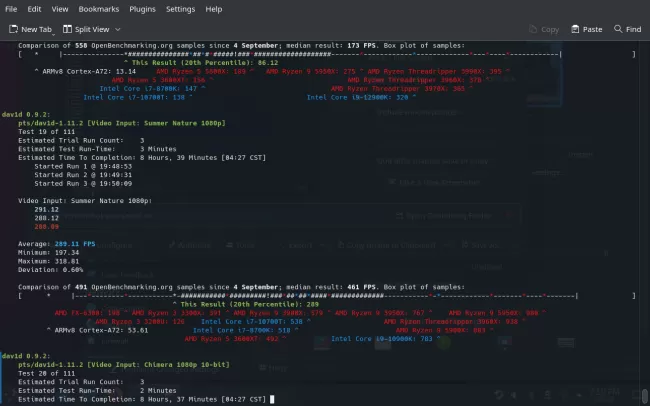The height and width of the screenshot is (406, 650).
Task: Open the Edit menu
Action: click(34, 9)
